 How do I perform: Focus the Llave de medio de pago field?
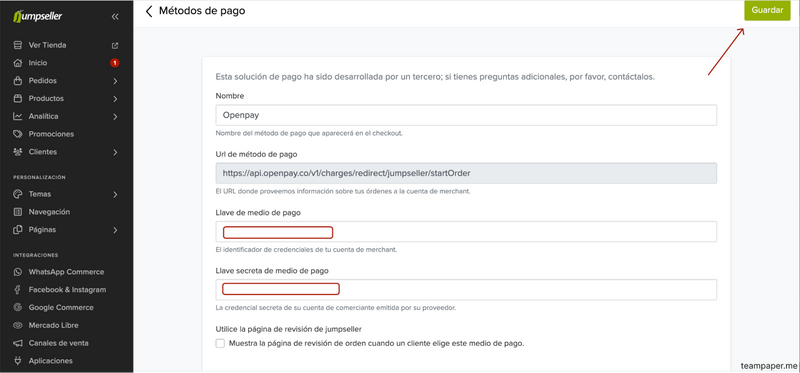click(466, 232)
